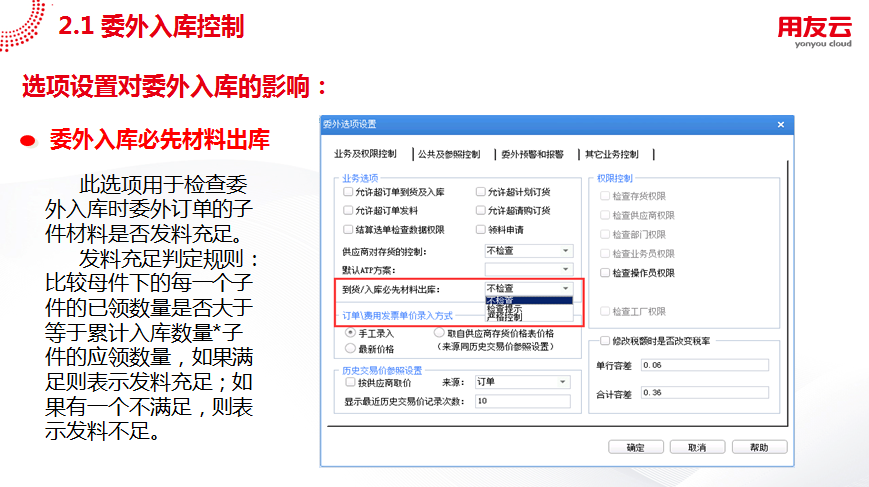Toggle 修改税额时是否改变税率 checkbox
The height and width of the screenshot is (487, 869).
[605, 341]
